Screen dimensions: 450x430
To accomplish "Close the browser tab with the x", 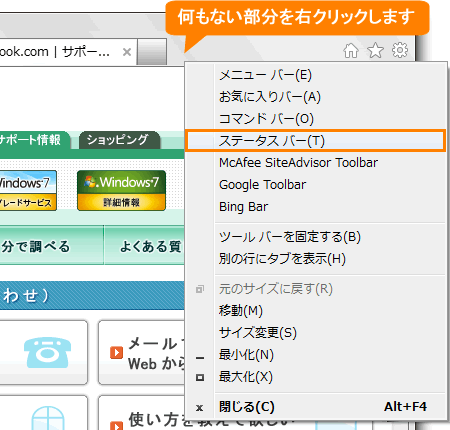I will click(127, 52).
